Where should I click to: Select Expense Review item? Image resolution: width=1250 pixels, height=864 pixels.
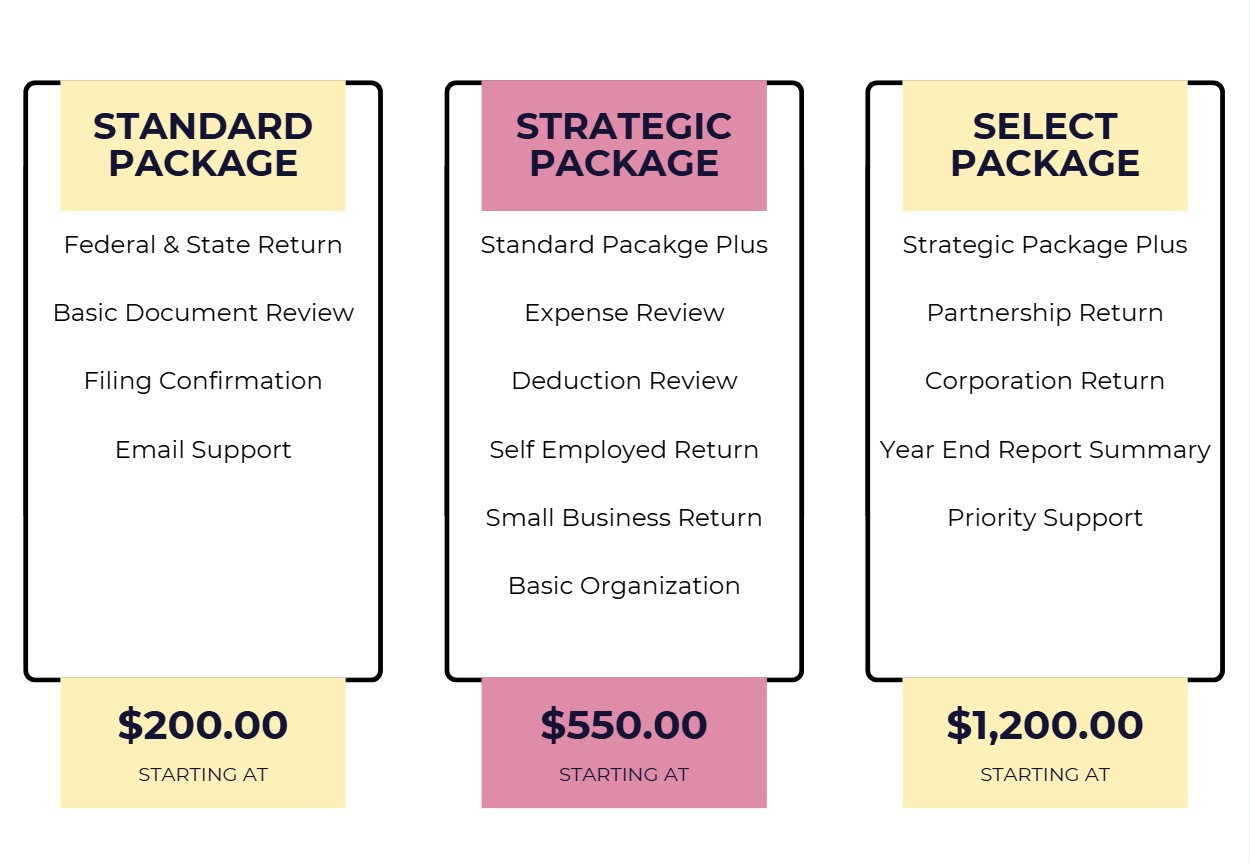[624, 313]
